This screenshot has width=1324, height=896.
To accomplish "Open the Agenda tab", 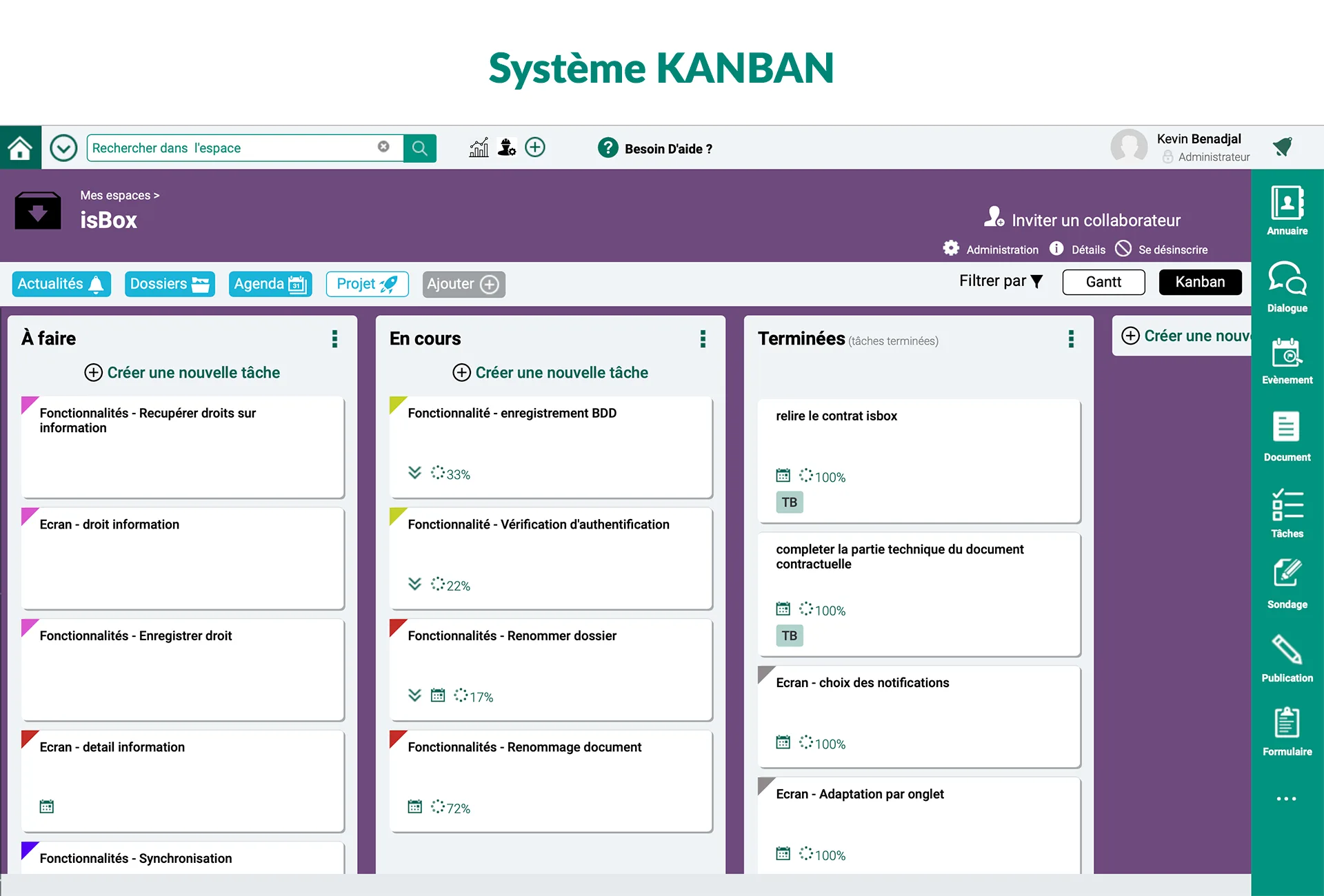I will point(270,284).
